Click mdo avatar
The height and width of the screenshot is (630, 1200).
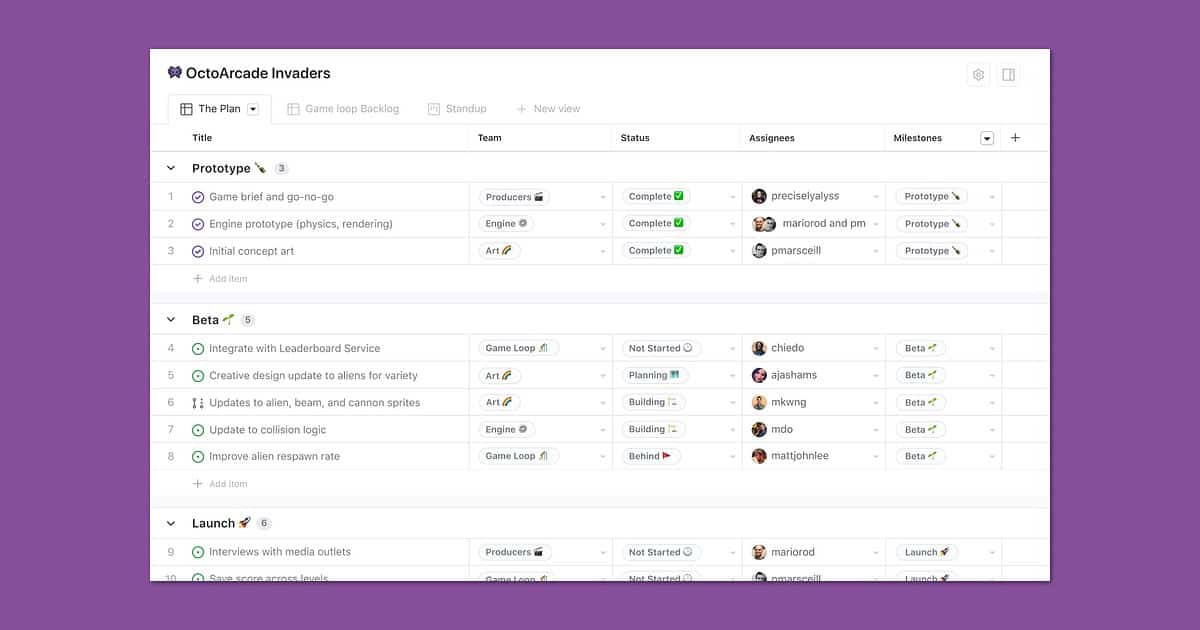pos(759,430)
